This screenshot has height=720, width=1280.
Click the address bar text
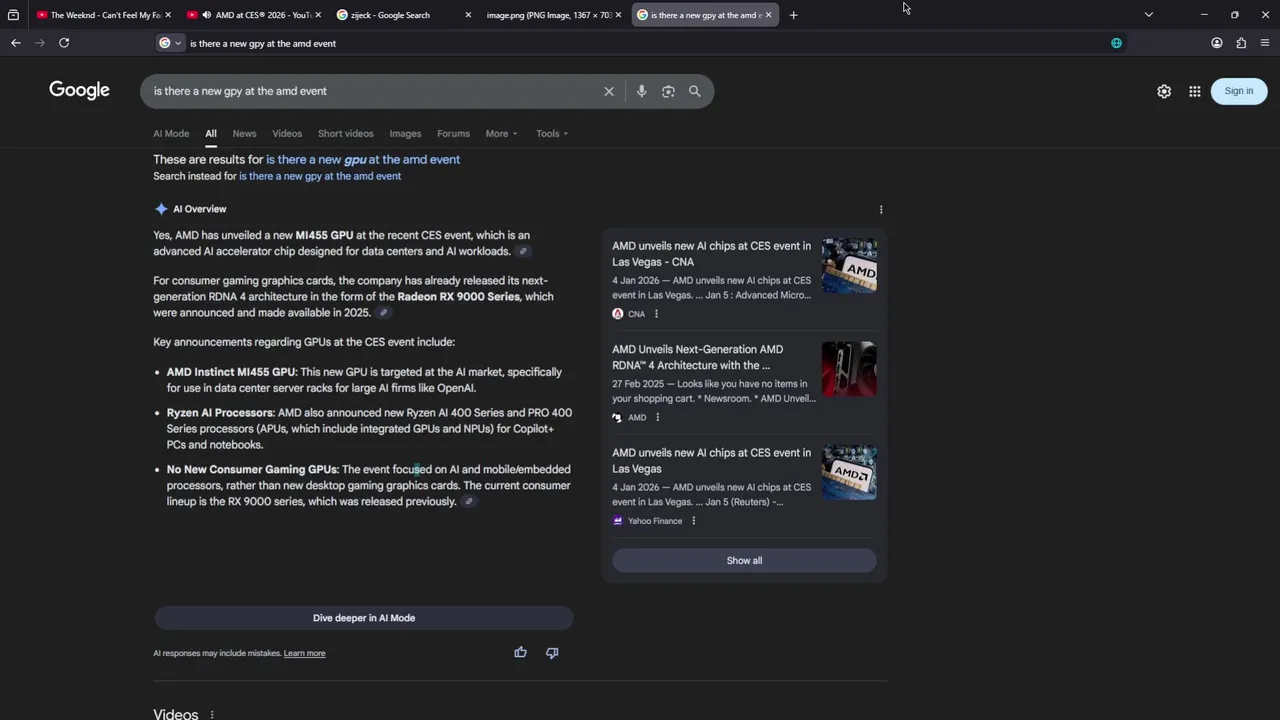tap(263, 43)
